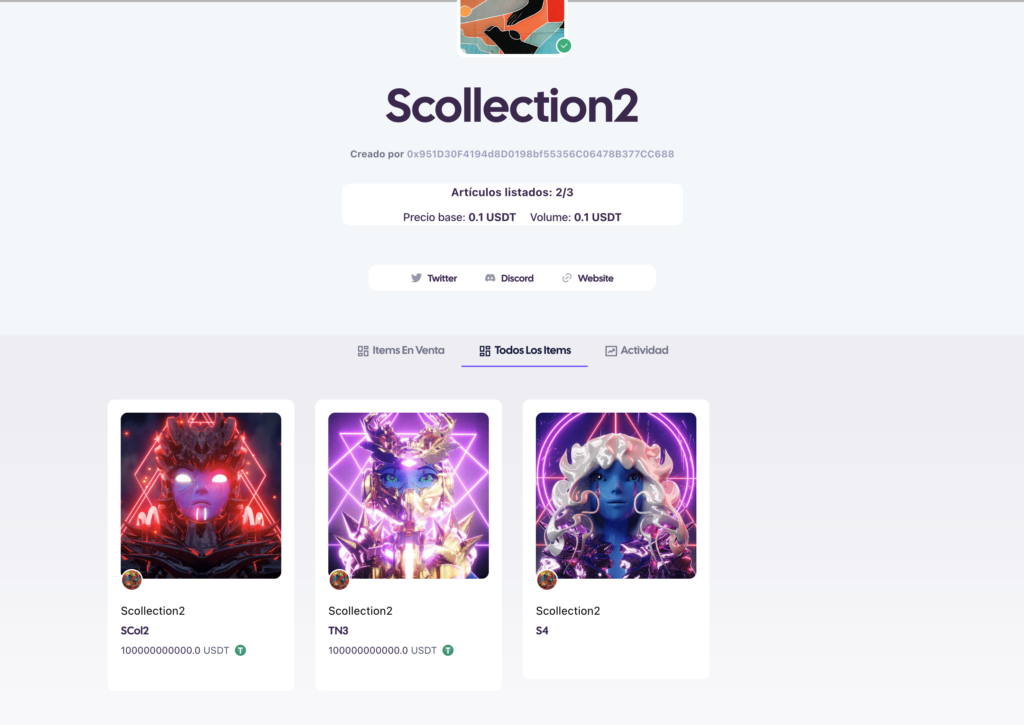Select the Todos Los Items tab
The image size is (1024, 725).
[x=525, y=351]
